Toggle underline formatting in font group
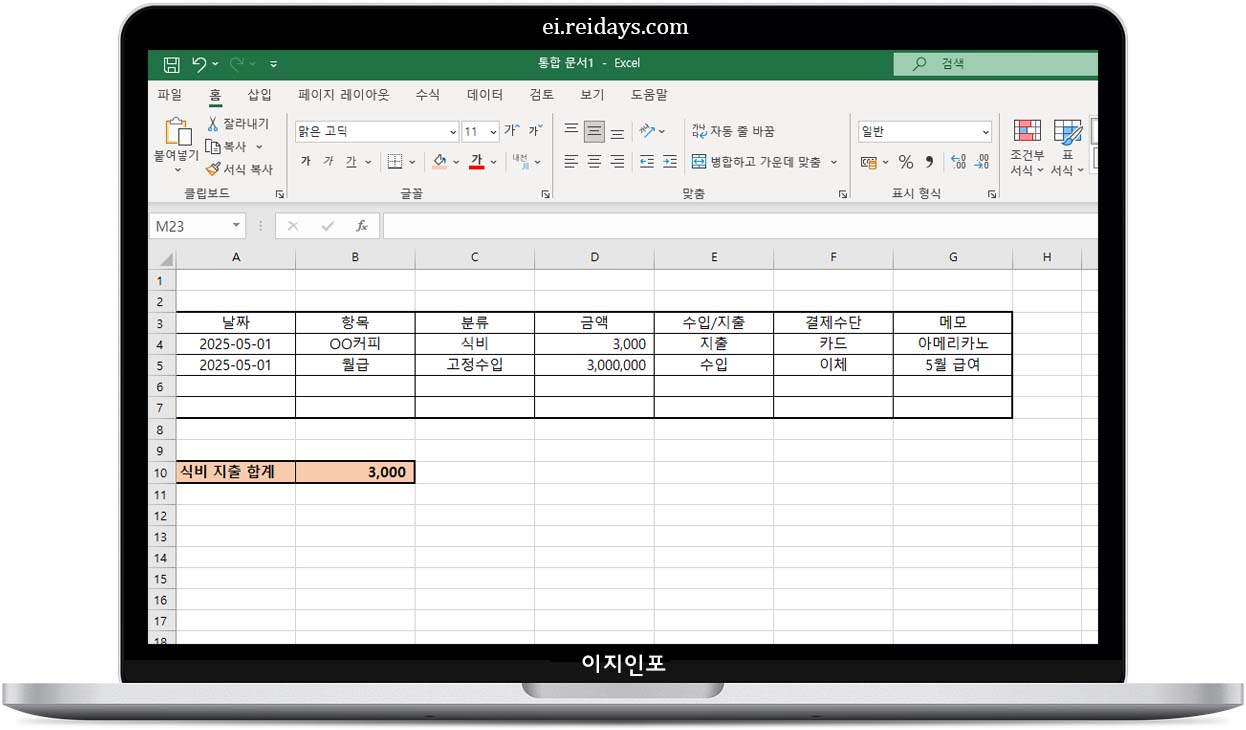This screenshot has height=730, width=1246. [351, 161]
